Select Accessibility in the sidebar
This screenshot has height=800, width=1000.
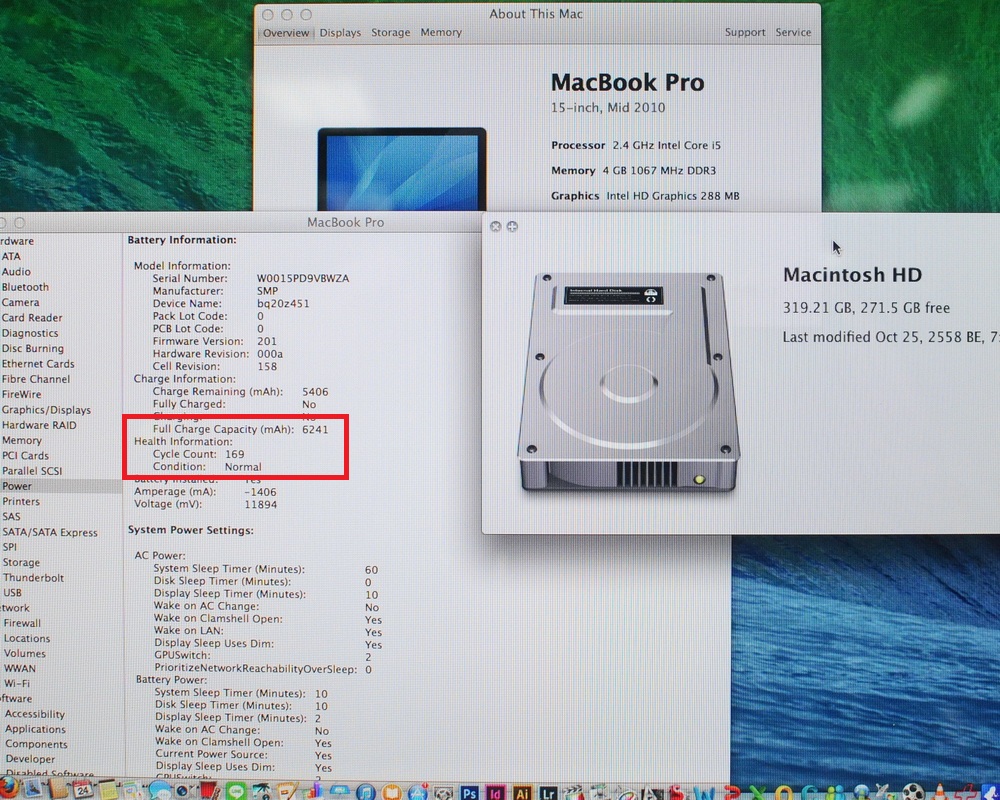[35, 714]
